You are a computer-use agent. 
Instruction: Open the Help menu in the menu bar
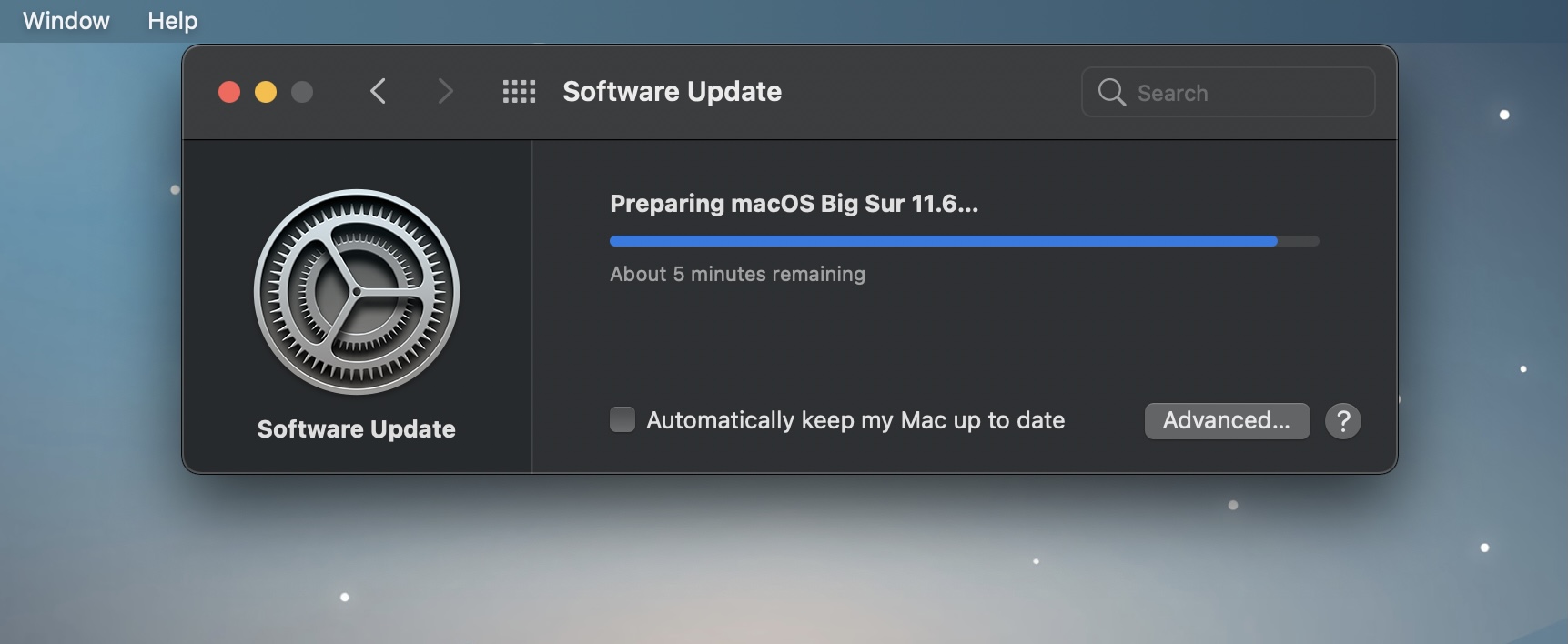point(173,20)
